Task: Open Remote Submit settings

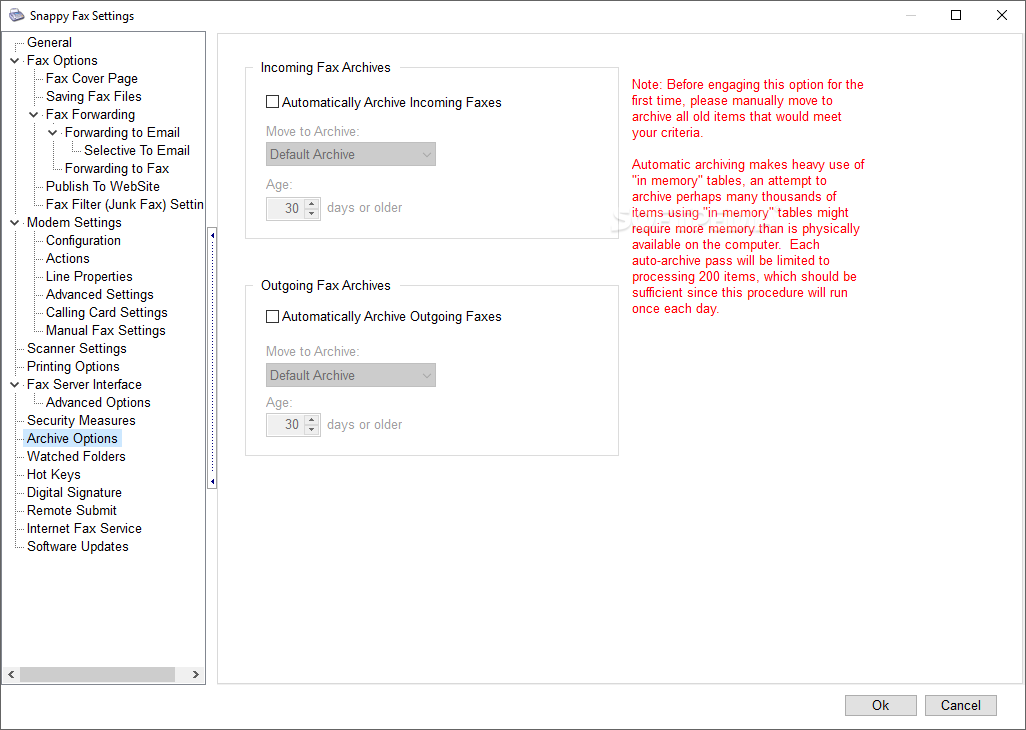Action: [72, 510]
